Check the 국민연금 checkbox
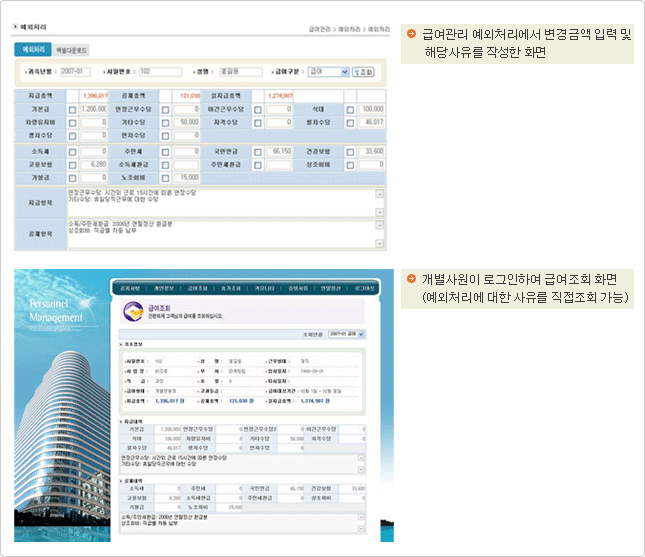The height and width of the screenshot is (557, 645). coord(258,151)
